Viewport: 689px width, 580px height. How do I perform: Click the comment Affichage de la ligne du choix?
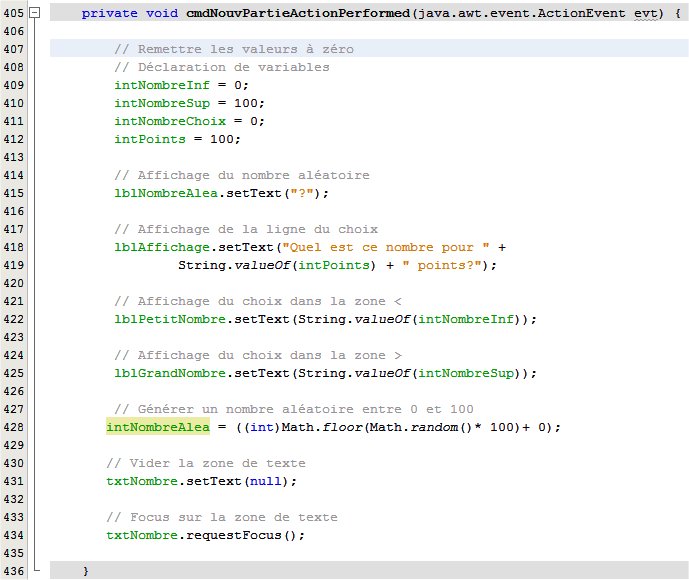tap(246, 229)
